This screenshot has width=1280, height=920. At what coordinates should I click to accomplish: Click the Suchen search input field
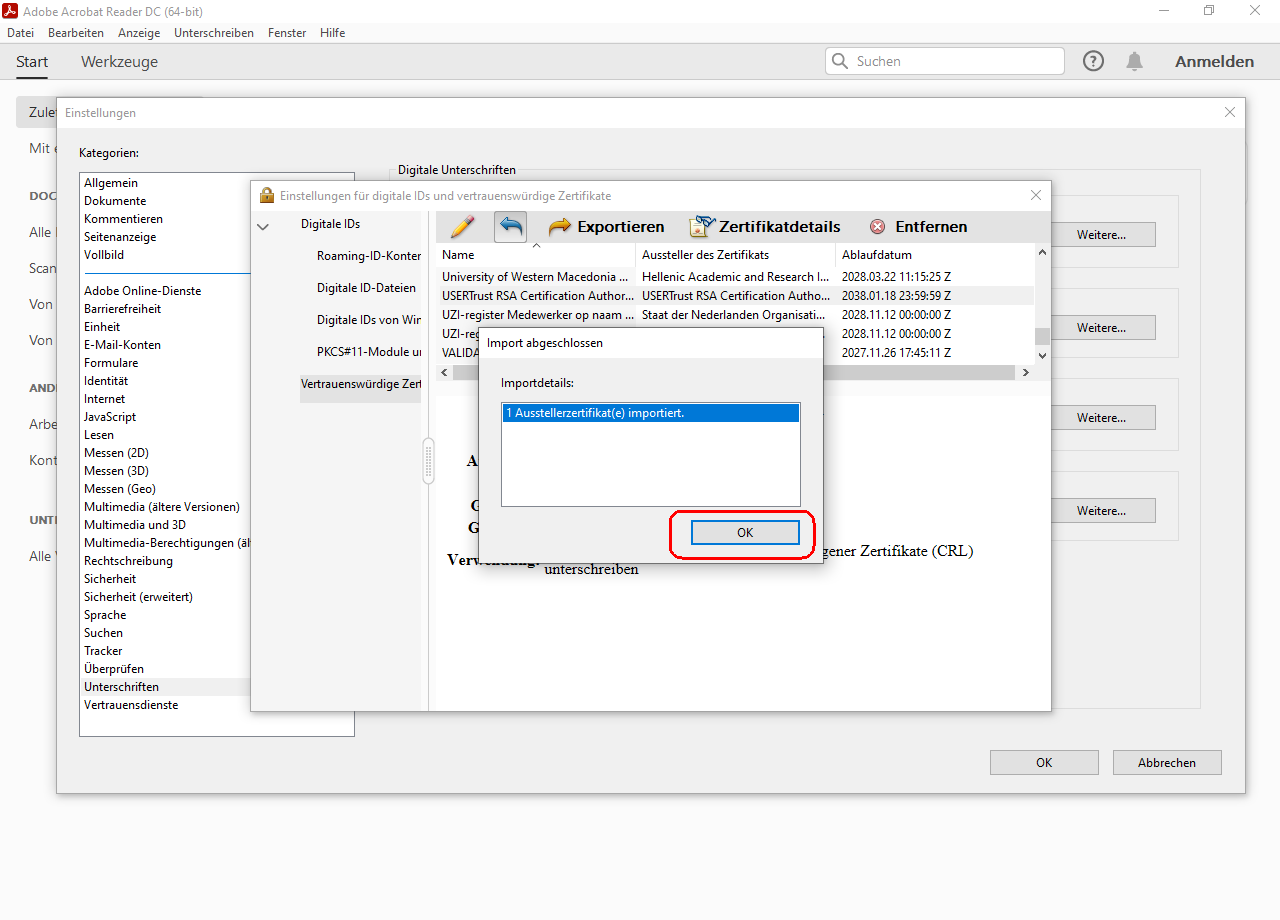pyautogui.click(x=955, y=61)
